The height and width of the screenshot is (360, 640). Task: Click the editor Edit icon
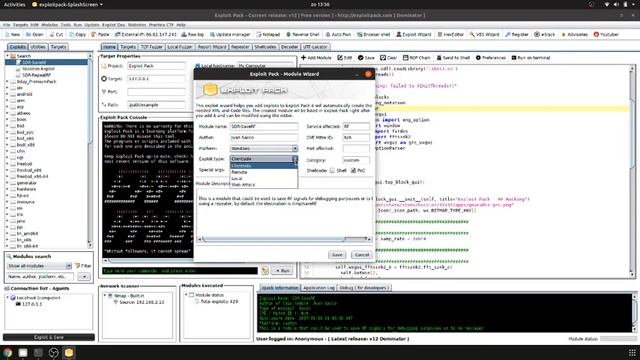coord(345,58)
